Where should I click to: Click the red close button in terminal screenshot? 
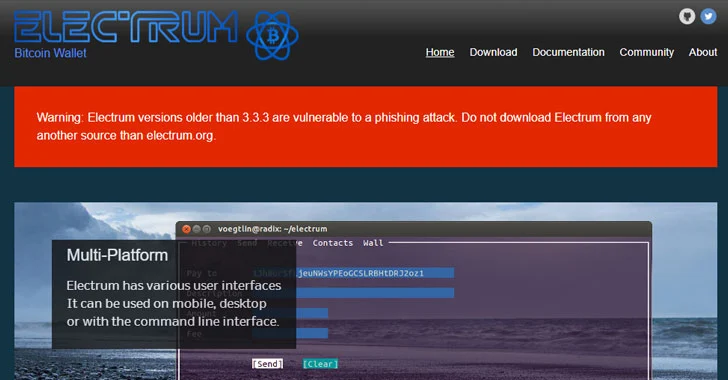click(186, 229)
